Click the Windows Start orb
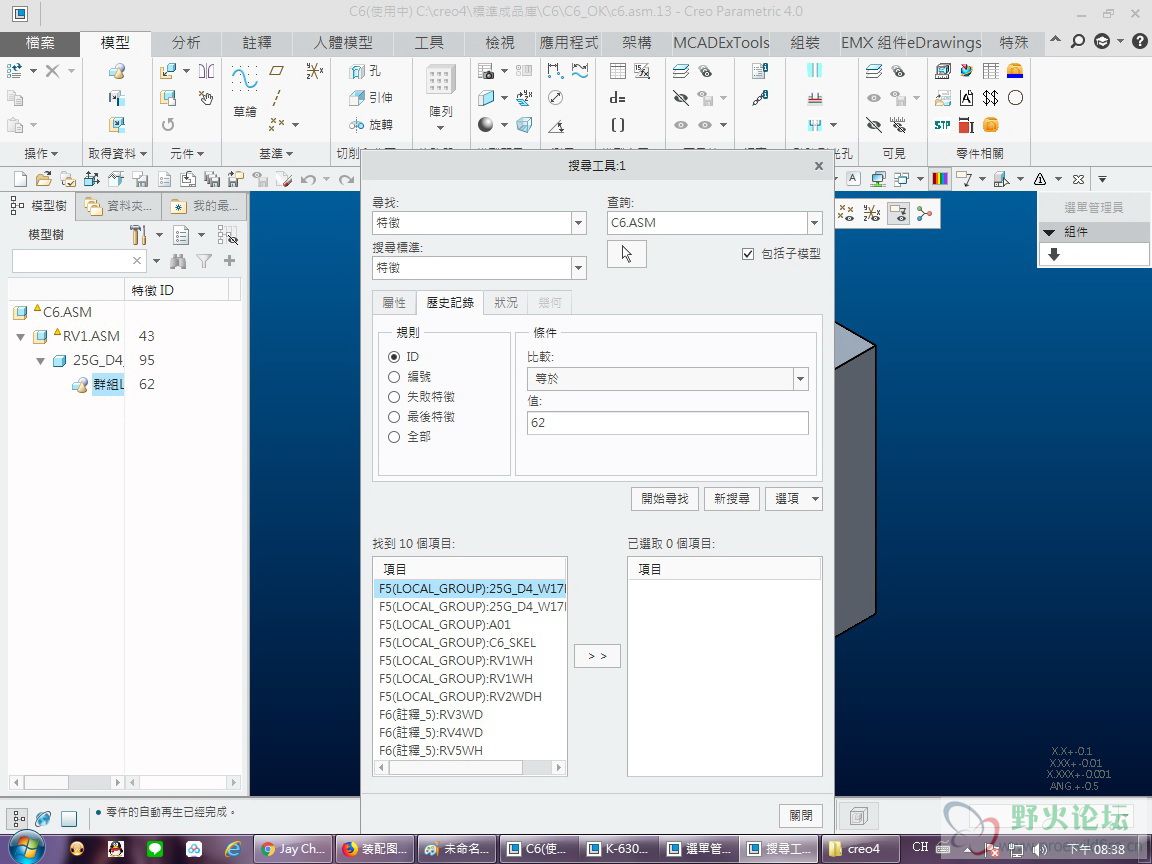The height and width of the screenshot is (864, 1152). (x=26, y=848)
